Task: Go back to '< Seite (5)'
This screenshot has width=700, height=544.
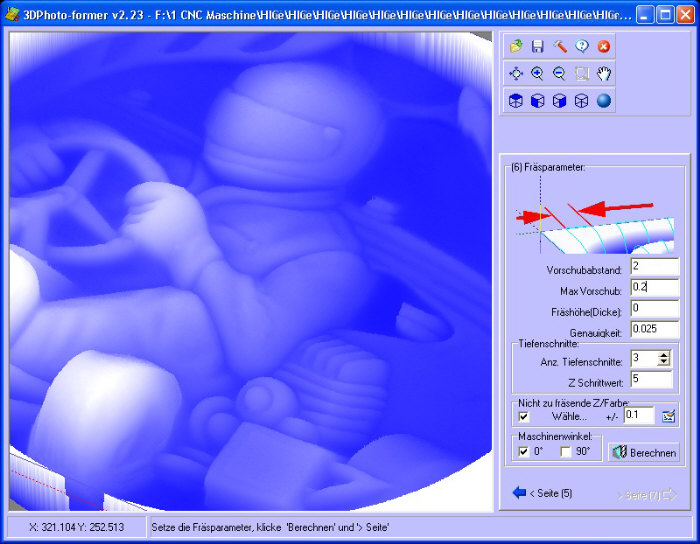Action: click(x=542, y=493)
